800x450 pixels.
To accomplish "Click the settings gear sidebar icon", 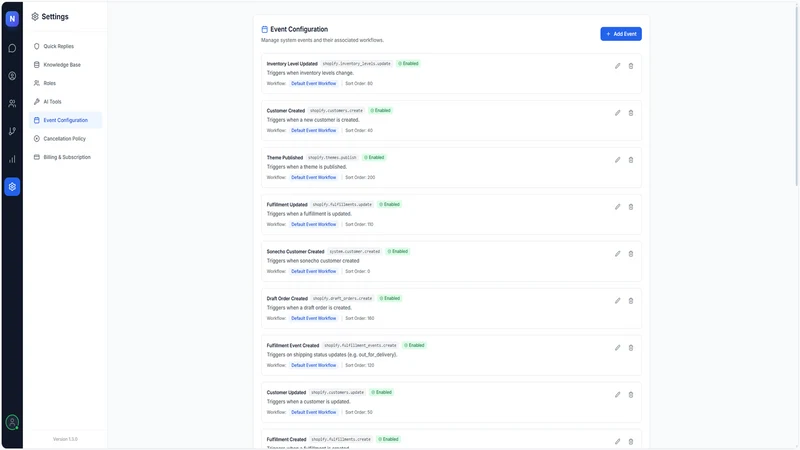I will (12, 187).
